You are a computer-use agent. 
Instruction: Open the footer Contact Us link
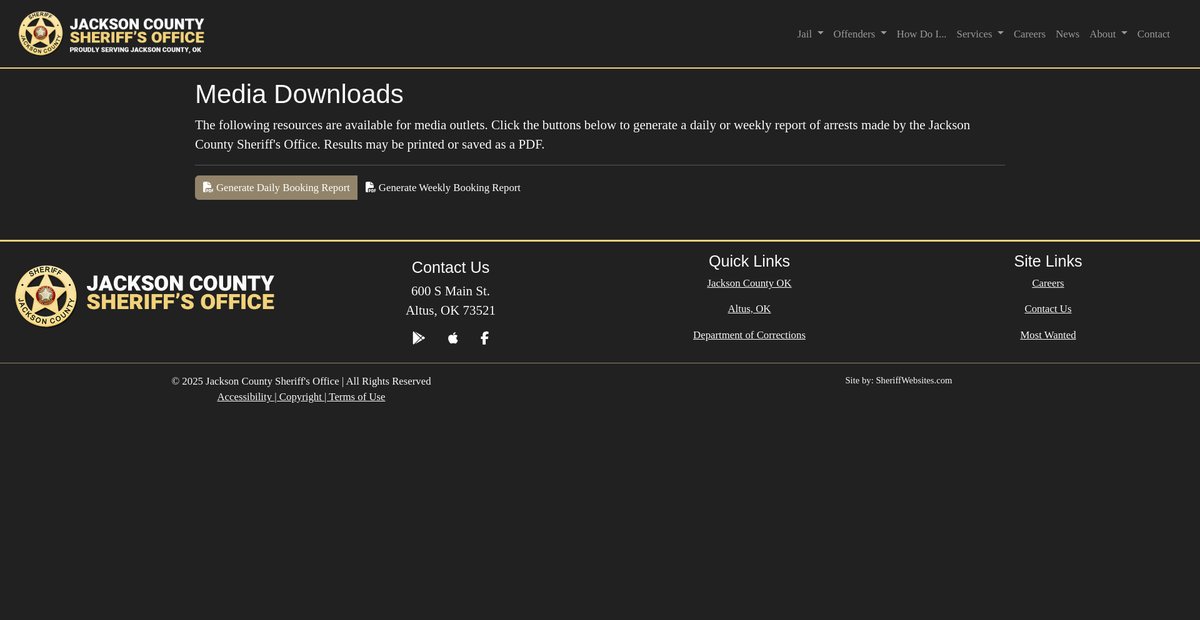[1048, 309]
